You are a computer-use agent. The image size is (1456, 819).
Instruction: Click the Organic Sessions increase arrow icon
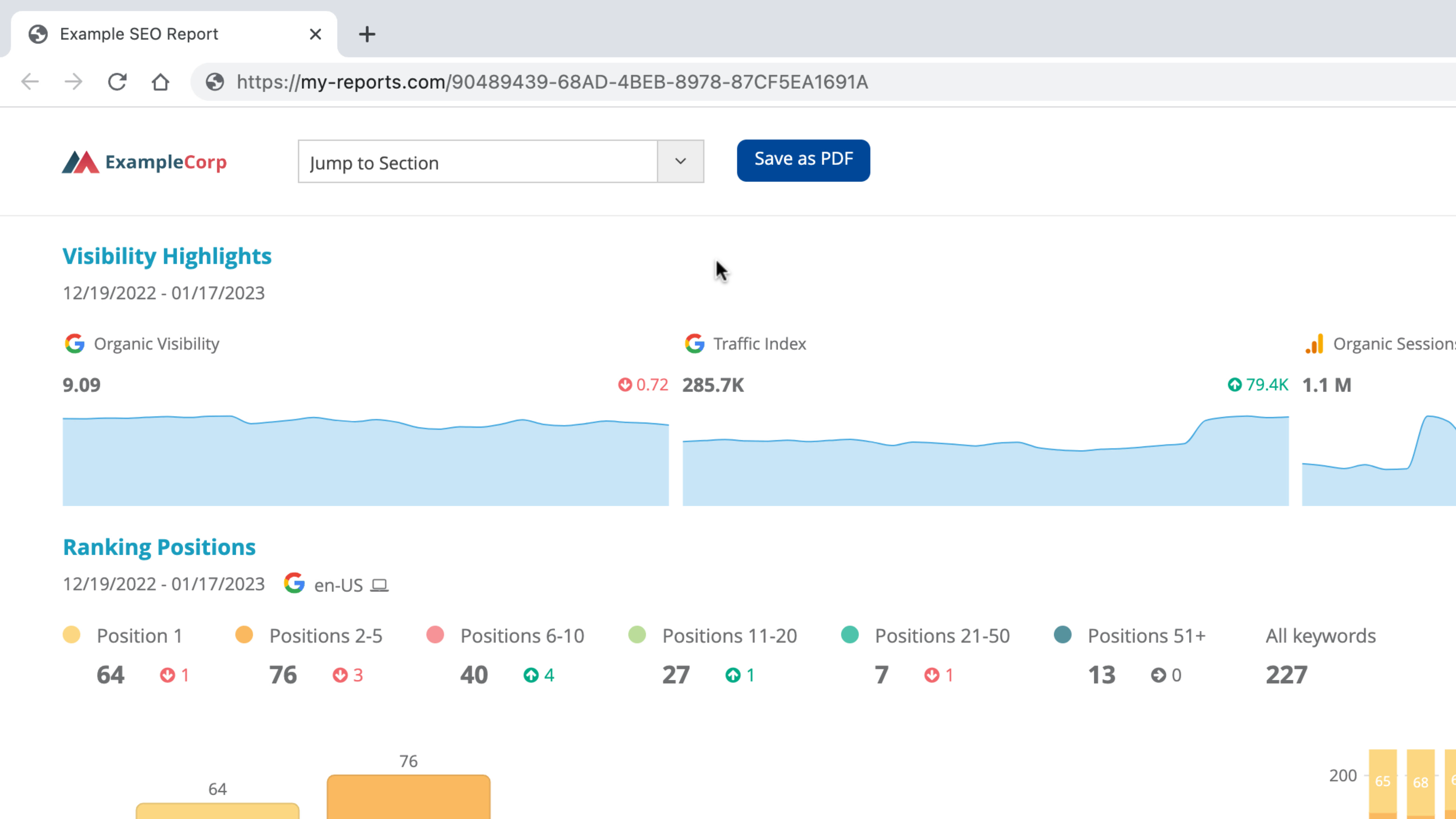click(1232, 385)
